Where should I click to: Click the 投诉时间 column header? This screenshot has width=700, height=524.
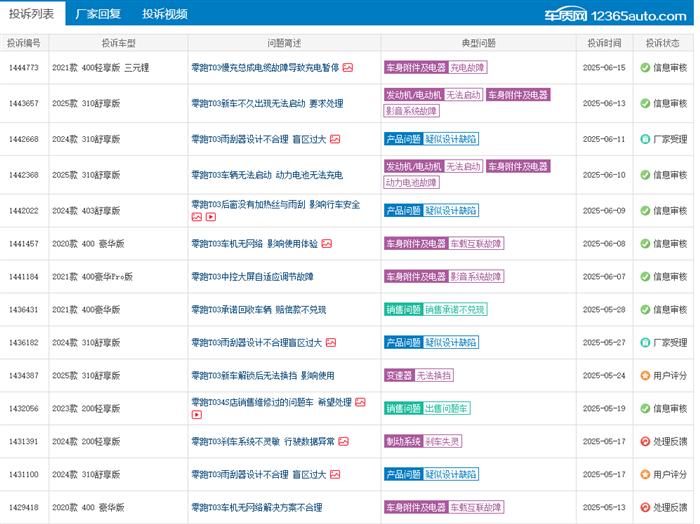pyautogui.click(x=604, y=43)
